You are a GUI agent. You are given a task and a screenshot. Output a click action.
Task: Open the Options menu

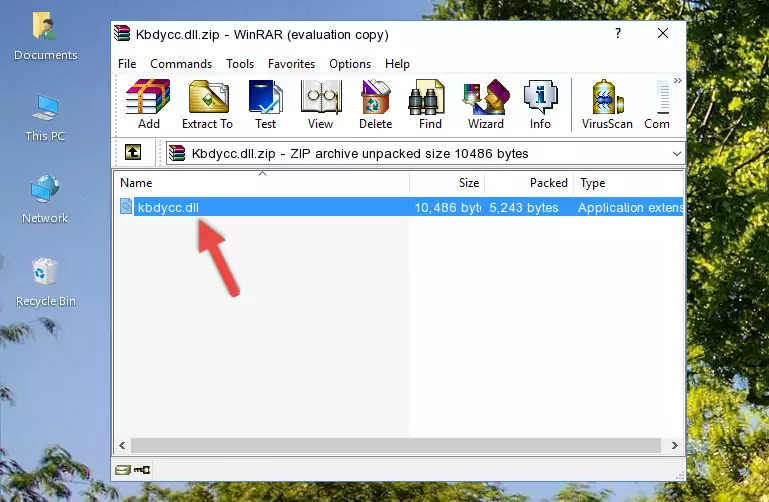[350, 64]
